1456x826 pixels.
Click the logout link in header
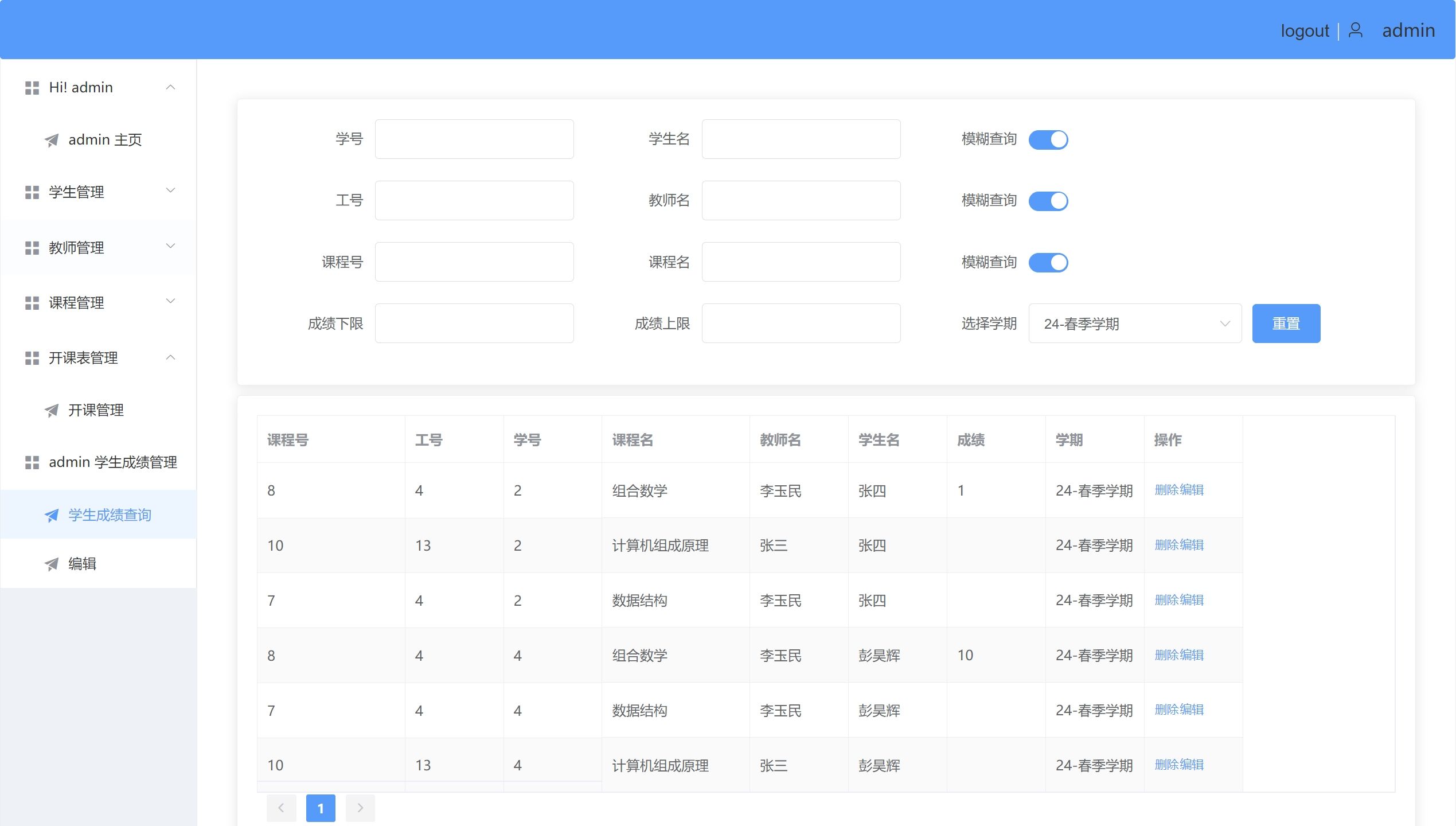pos(1305,30)
